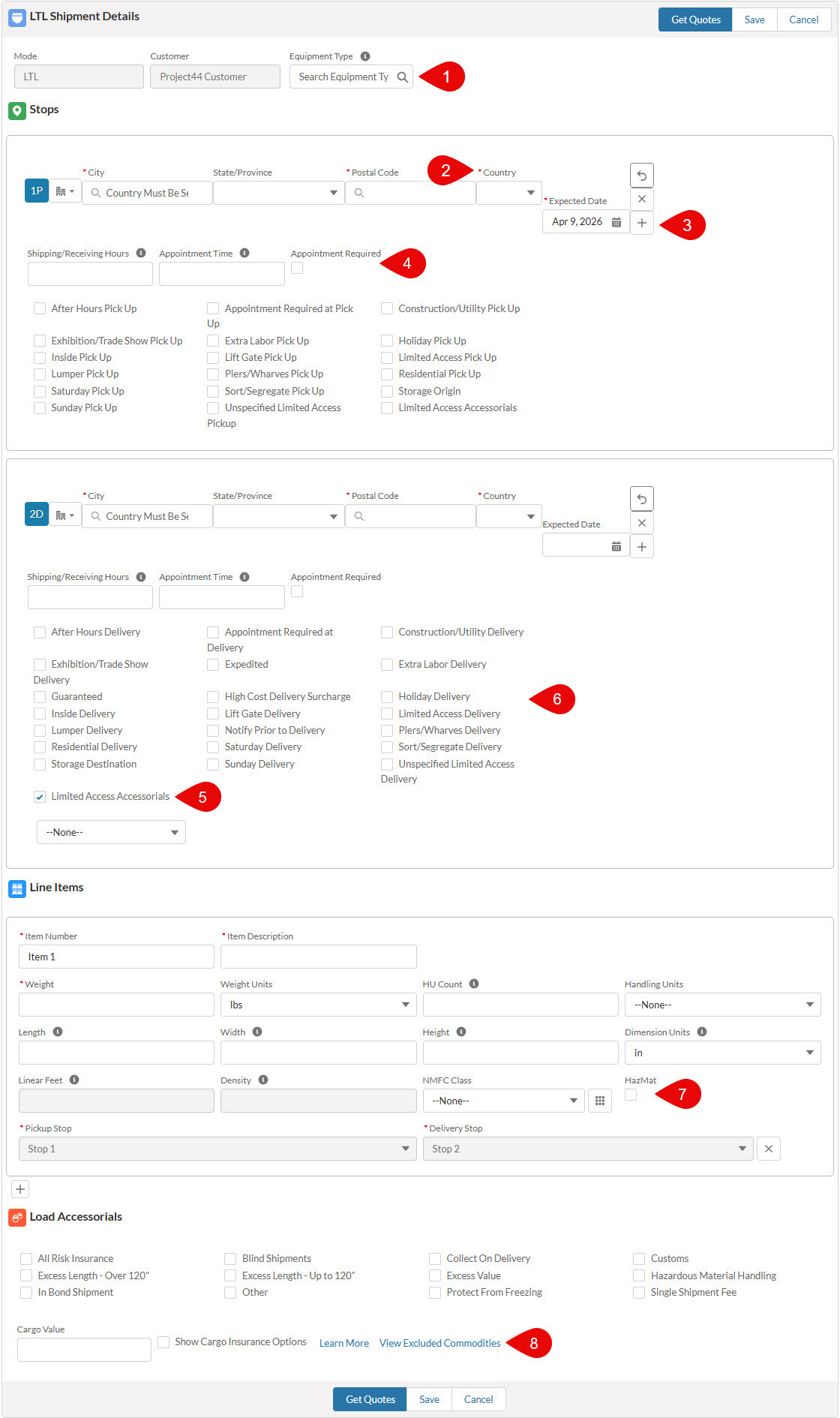Click stop 1P Appointment Time info icon
This screenshot has height=1418, width=840.
coord(244,253)
